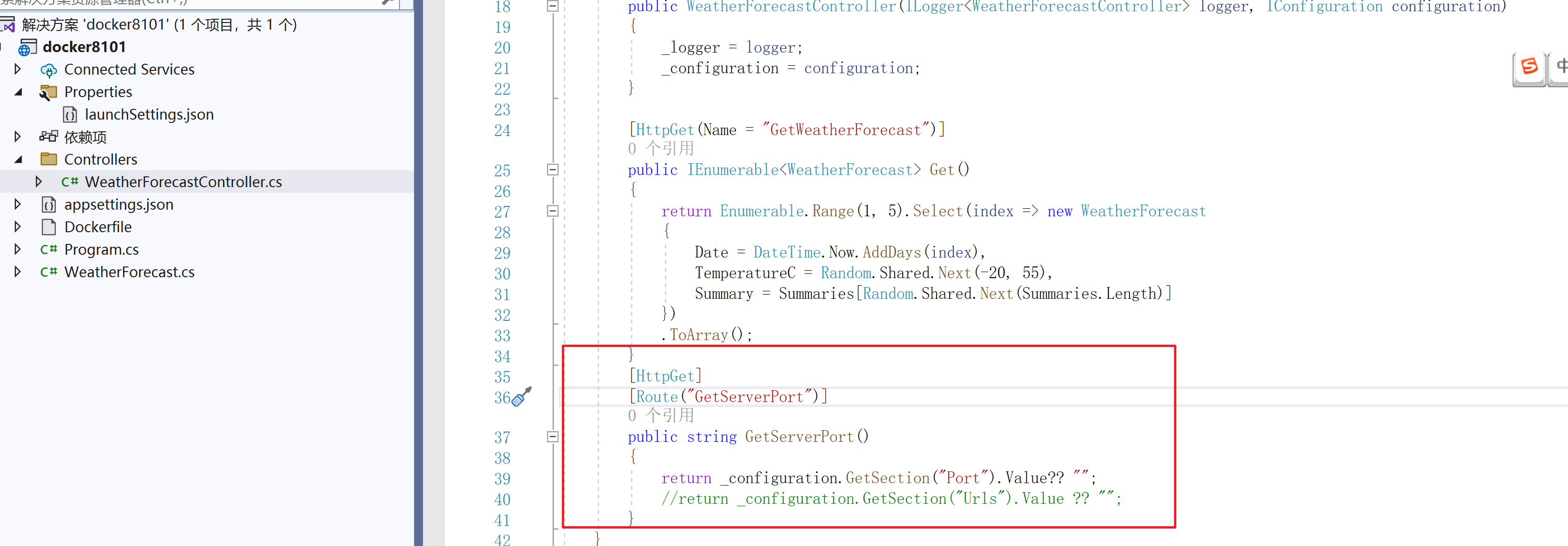Click the Controllers folder icon
Image resolution: width=1568 pixels, height=546 pixels.
coord(49,159)
